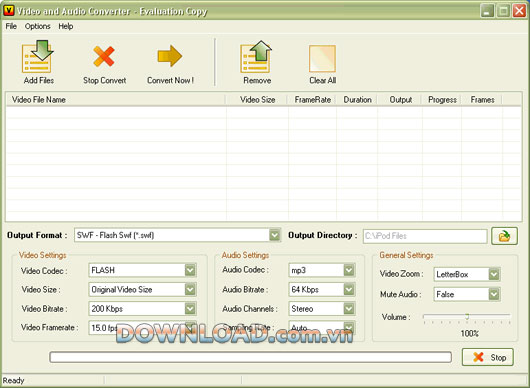The width and height of the screenshot is (530, 388).
Task: Minimize the converter window
Action: pyautogui.click(x=487, y=11)
